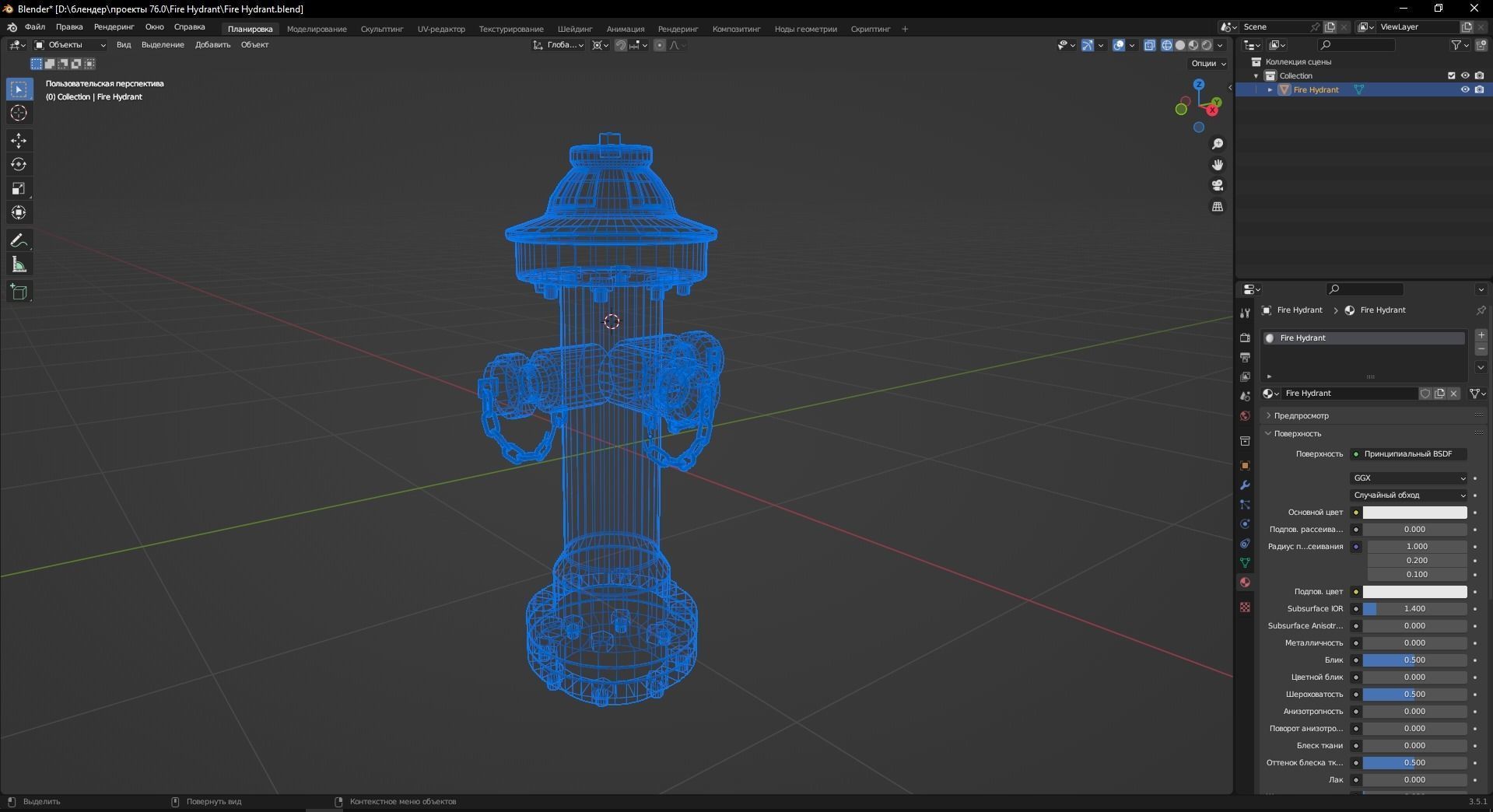This screenshot has height=812, width=1493.
Task: Open the Рендеринг menu in top bar
Action: pyautogui.click(x=114, y=27)
